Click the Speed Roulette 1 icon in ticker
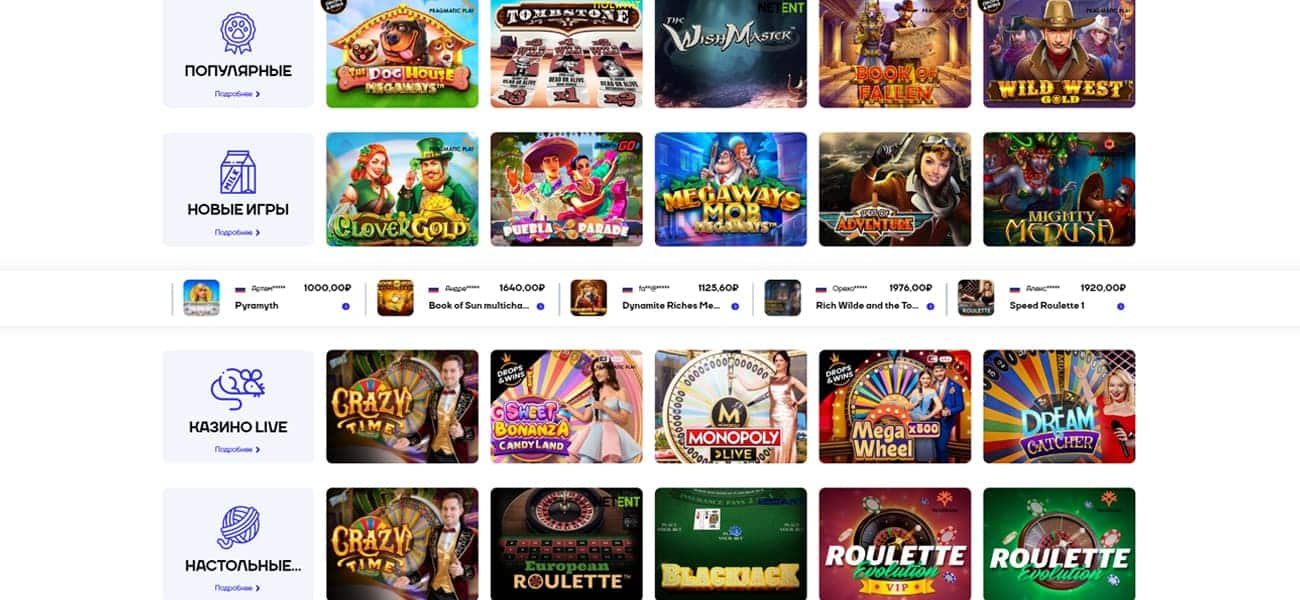1300x600 pixels. tap(976, 297)
